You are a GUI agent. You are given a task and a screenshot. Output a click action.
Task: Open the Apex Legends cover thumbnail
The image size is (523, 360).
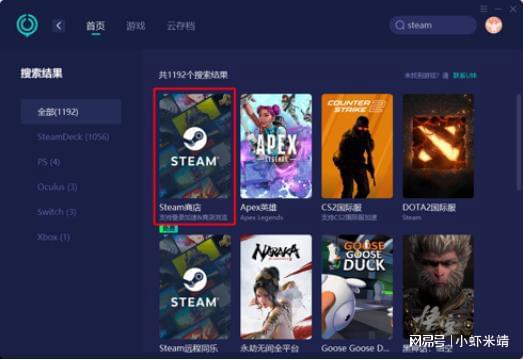276,146
